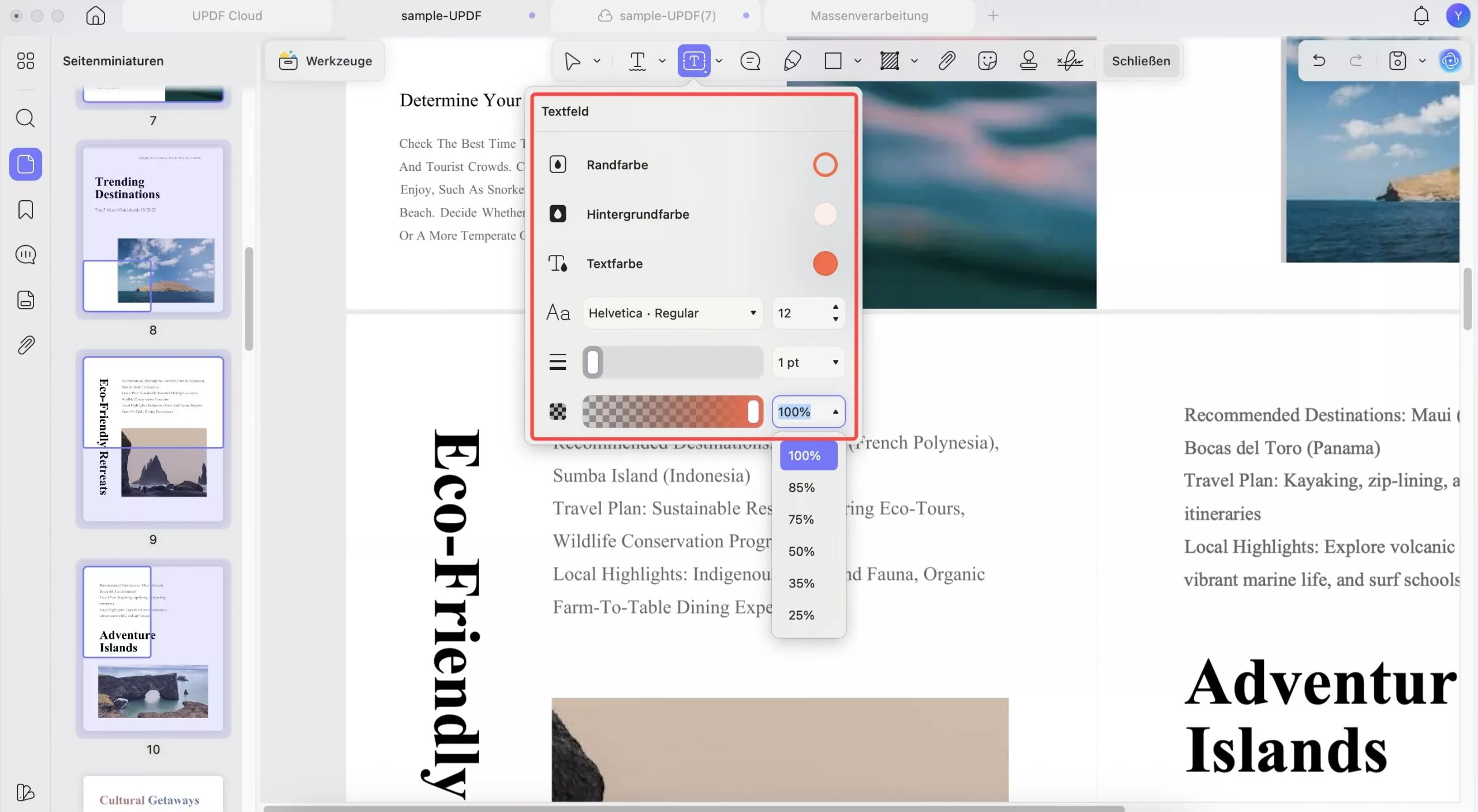Choose 25% opacity from the list
Screen dimensions: 1478x812
(x=808, y=615)
